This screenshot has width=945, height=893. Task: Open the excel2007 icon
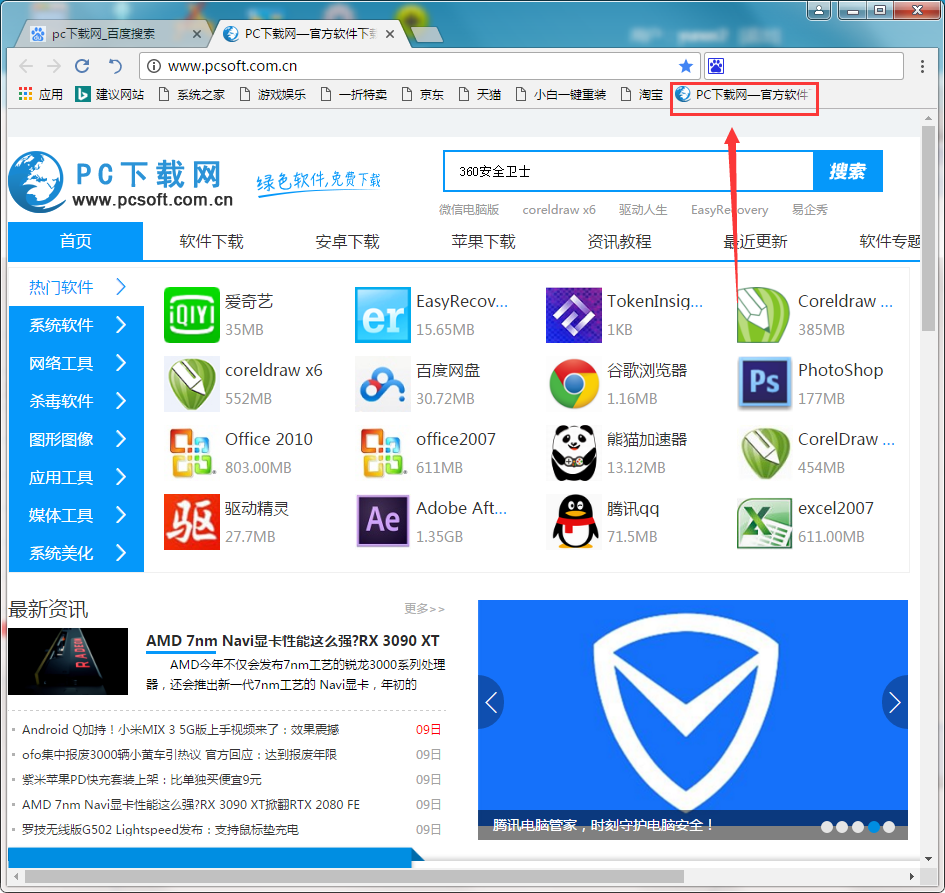pyautogui.click(x=764, y=522)
